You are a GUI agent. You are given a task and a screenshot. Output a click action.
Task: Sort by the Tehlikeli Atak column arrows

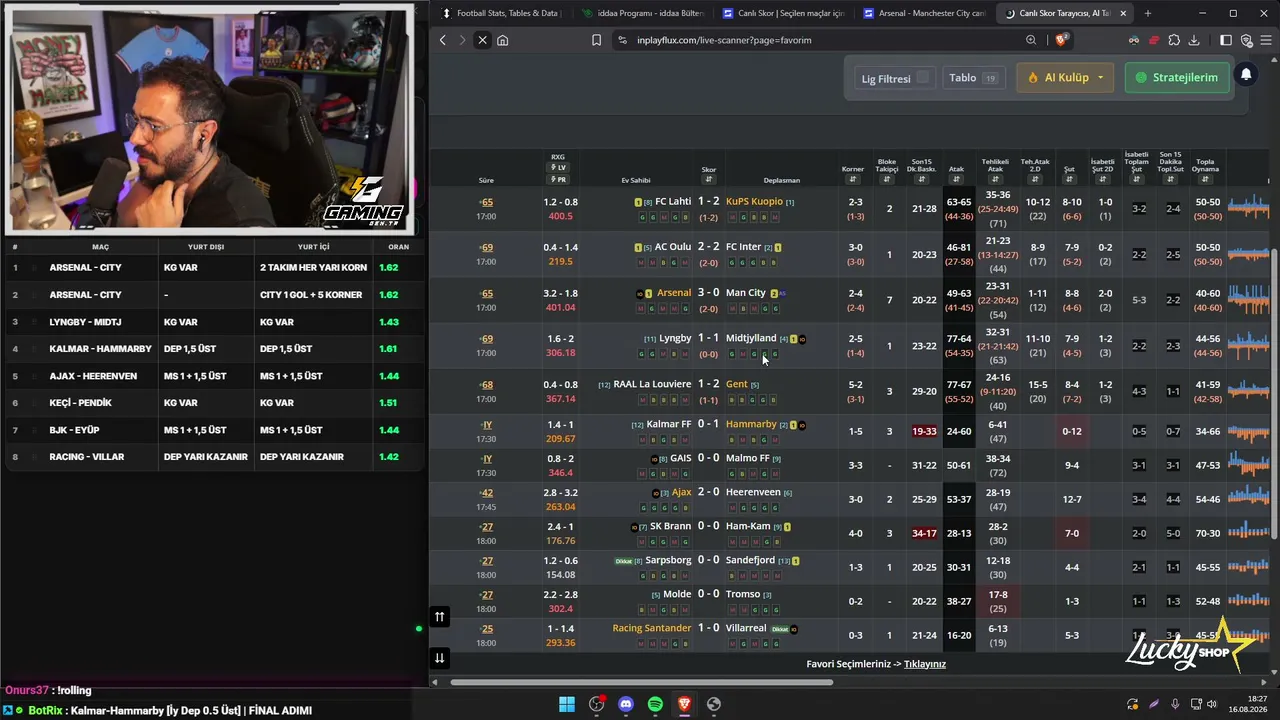tap(995, 180)
